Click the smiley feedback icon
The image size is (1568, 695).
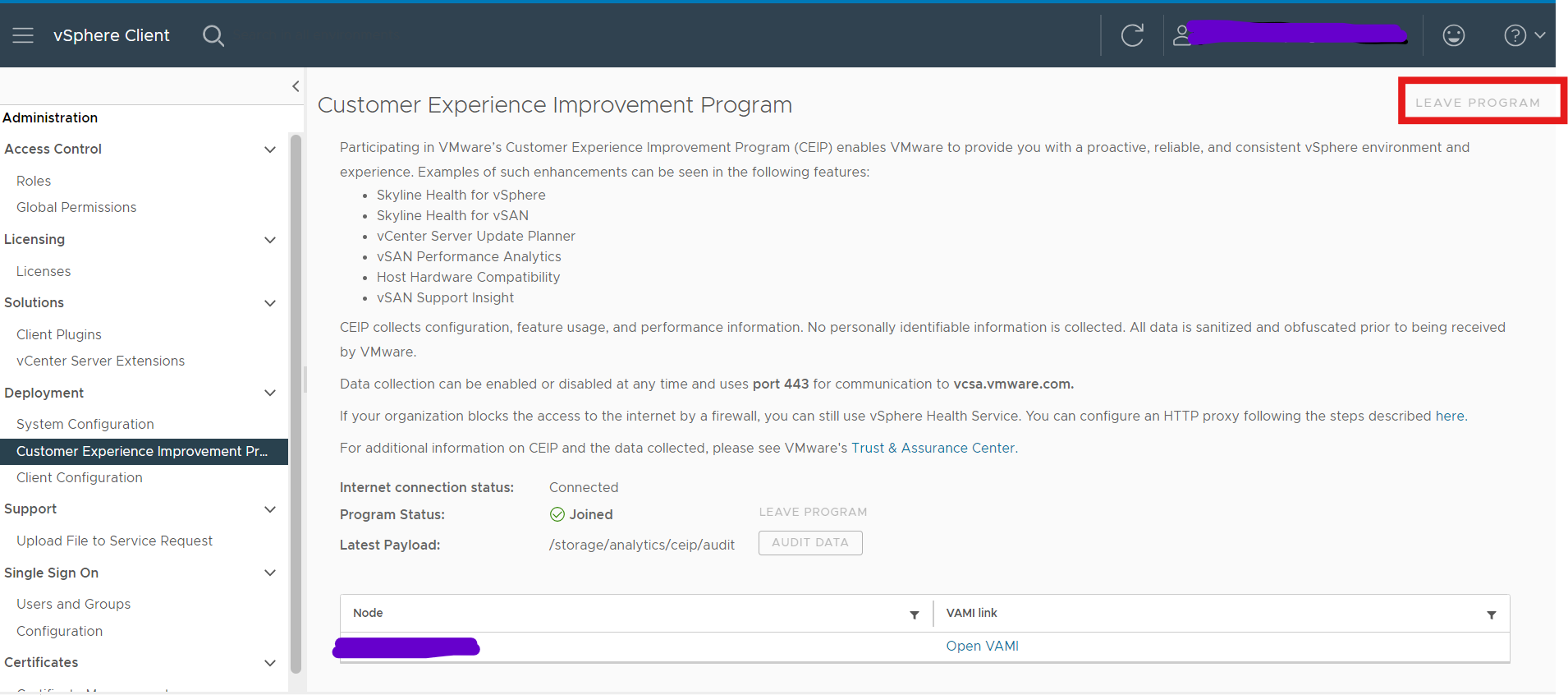pos(1453,35)
